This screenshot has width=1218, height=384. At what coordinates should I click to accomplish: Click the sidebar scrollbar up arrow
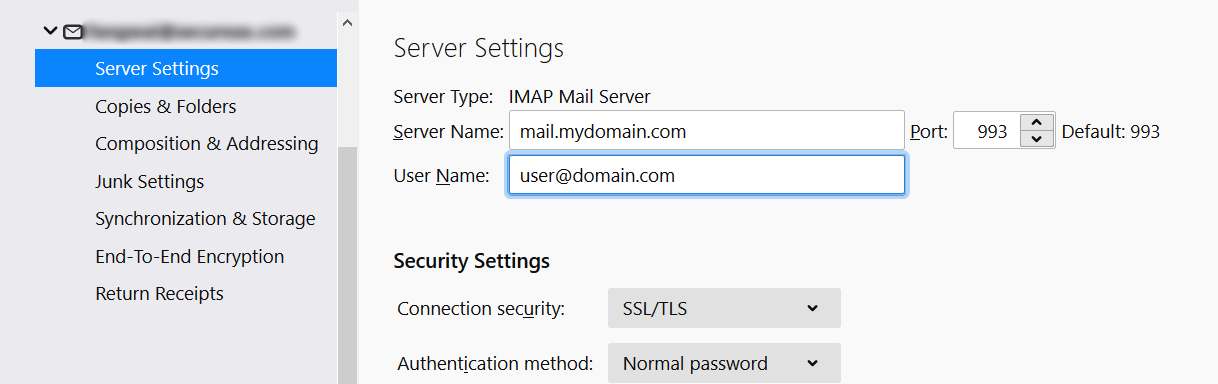[x=347, y=20]
